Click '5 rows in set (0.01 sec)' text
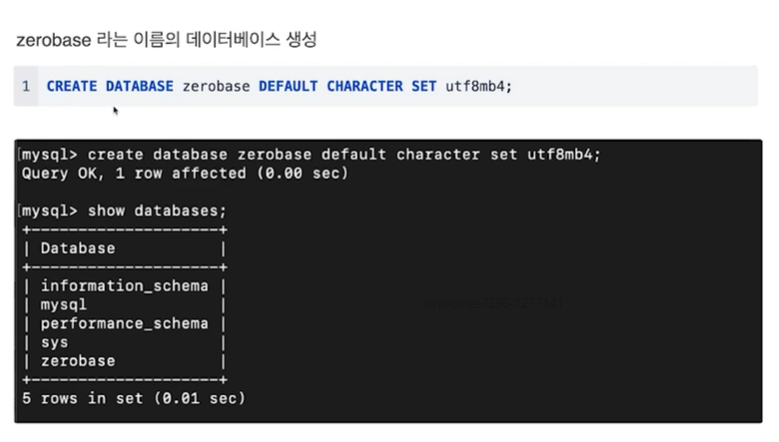 point(134,399)
